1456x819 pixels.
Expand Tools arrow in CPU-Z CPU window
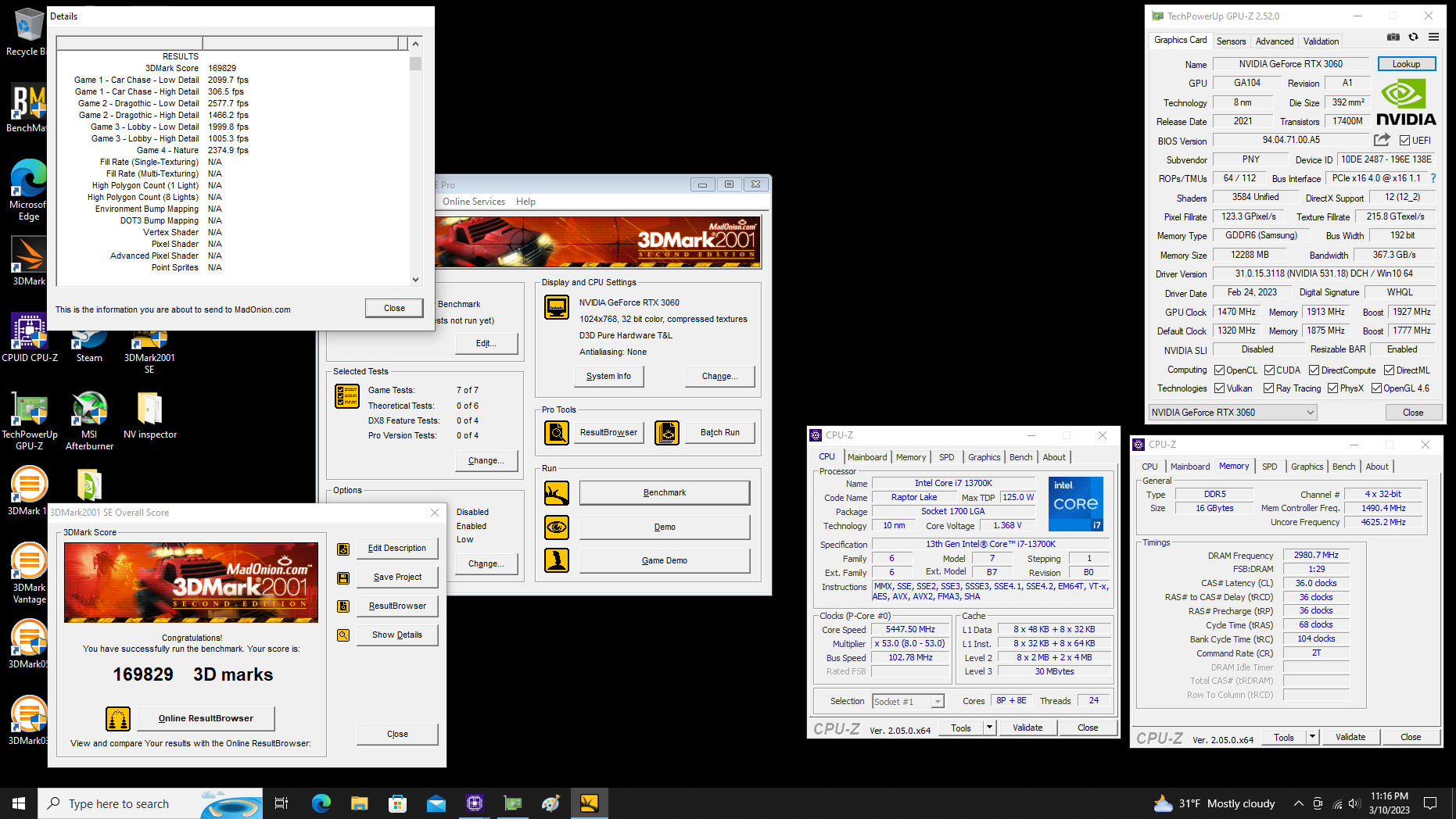pyautogui.click(x=988, y=728)
